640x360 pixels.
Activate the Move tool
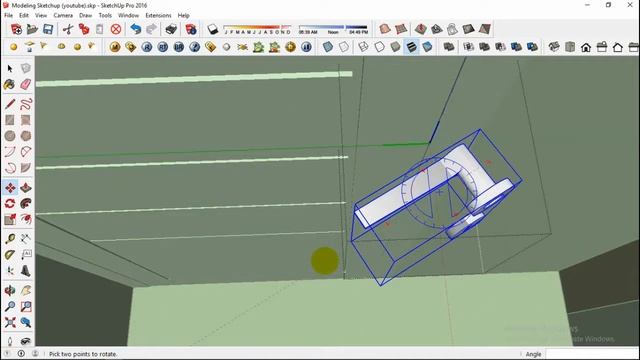[10, 187]
